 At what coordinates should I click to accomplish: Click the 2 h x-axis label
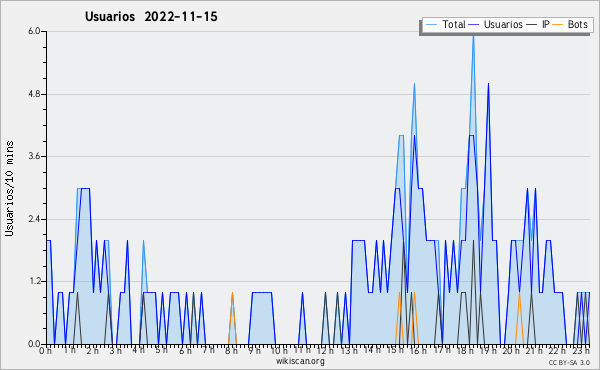[x=92, y=351]
